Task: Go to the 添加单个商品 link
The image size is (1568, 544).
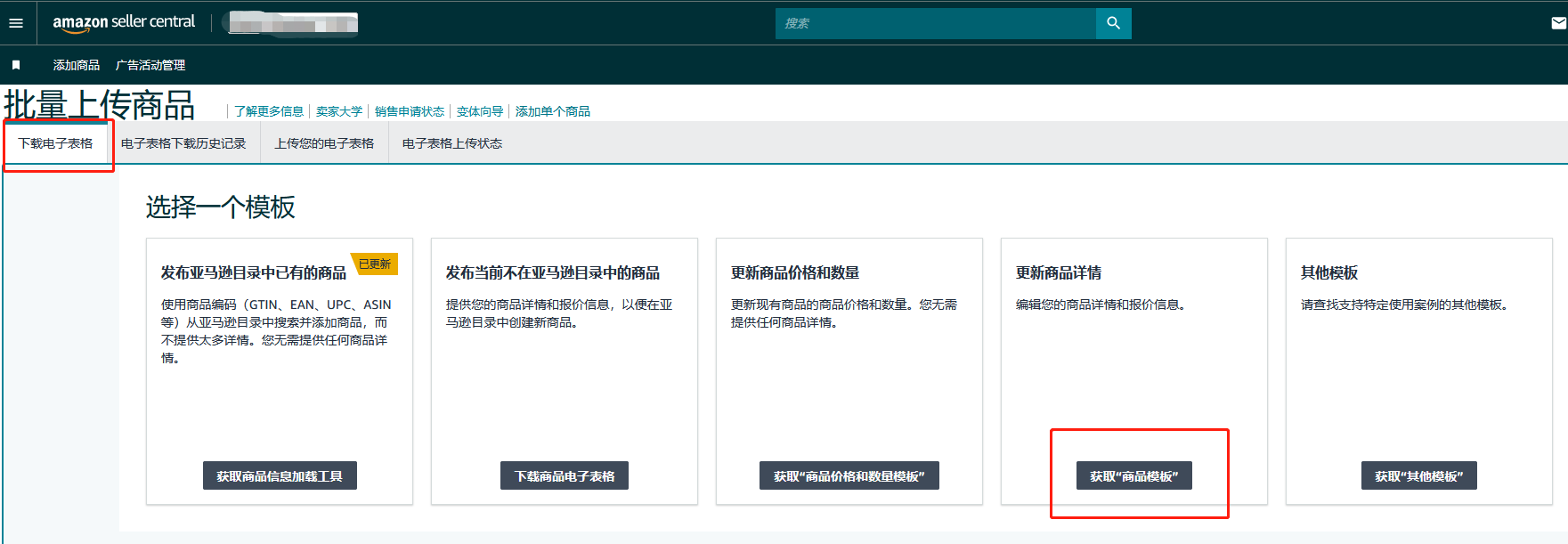Action: click(x=553, y=111)
